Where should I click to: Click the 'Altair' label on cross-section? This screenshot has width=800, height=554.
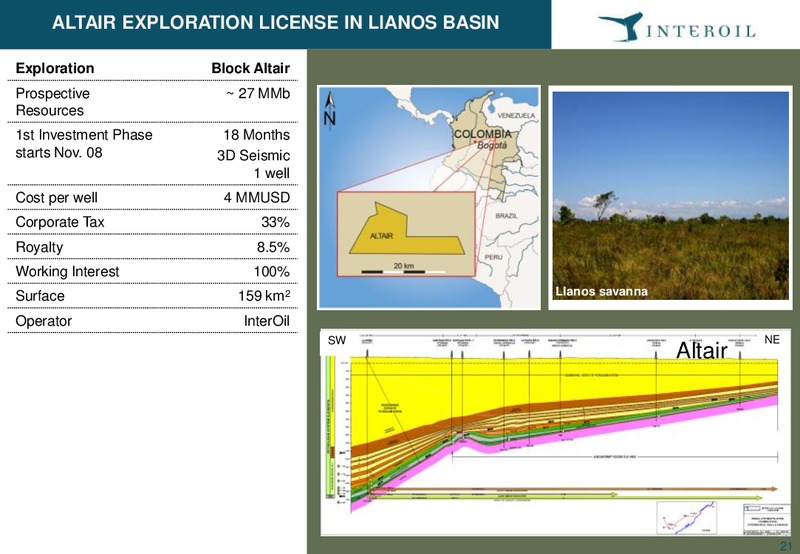click(702, 350)
